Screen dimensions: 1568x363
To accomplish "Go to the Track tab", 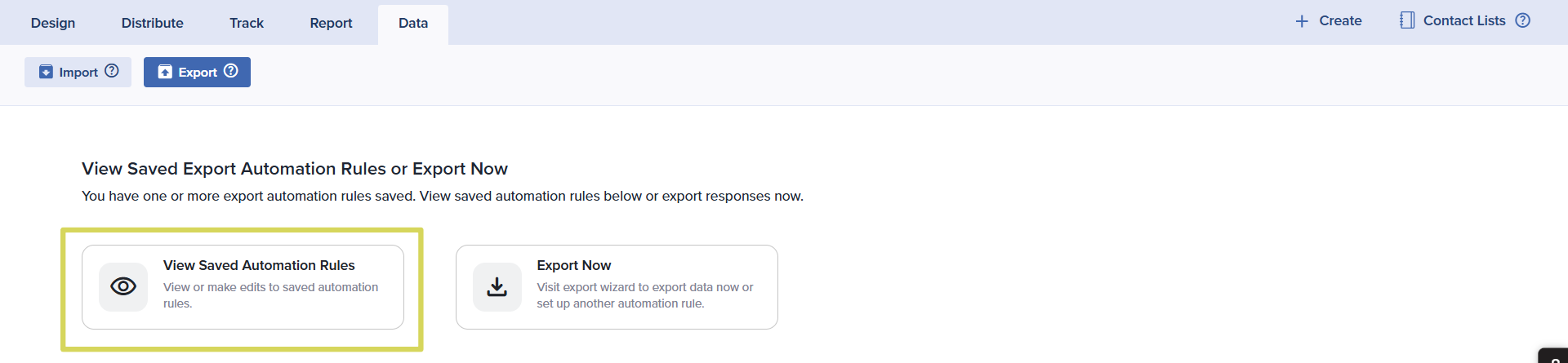I will pyautogui.click(x=247, y=23).
